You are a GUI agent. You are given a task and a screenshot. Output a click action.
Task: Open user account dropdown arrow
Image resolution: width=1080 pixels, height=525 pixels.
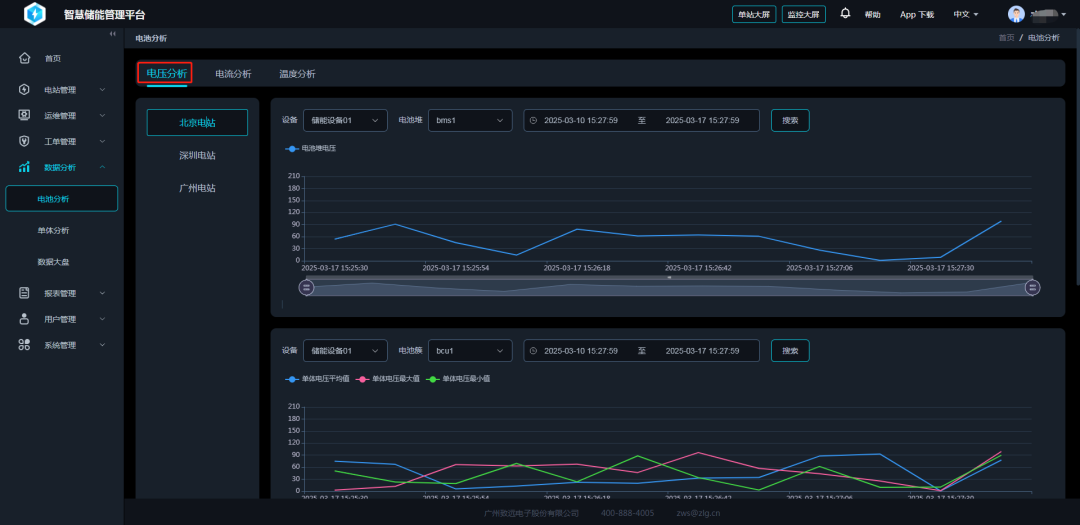tap(1063, 14)
